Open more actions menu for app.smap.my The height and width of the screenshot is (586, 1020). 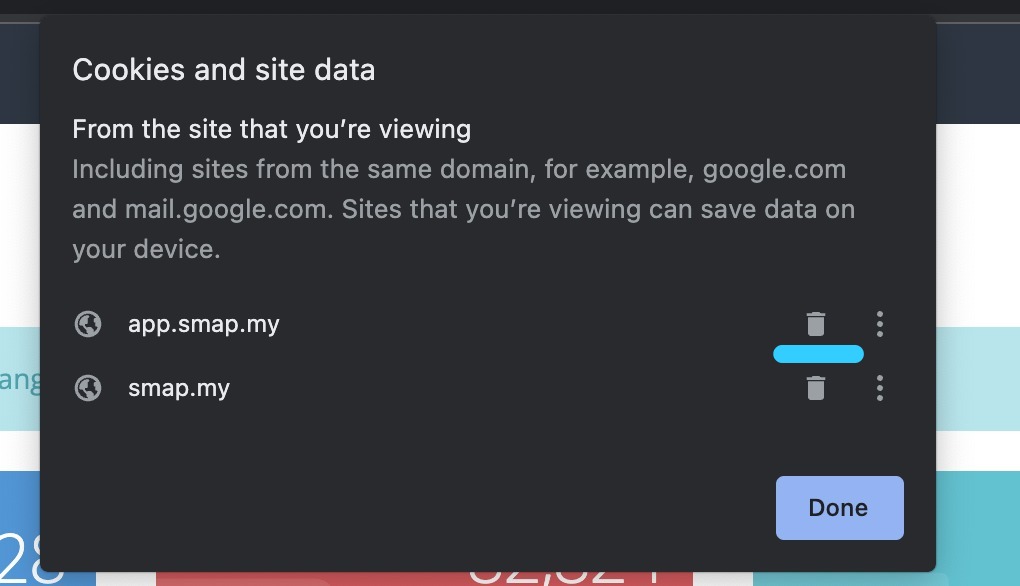[x=879, y=324]
